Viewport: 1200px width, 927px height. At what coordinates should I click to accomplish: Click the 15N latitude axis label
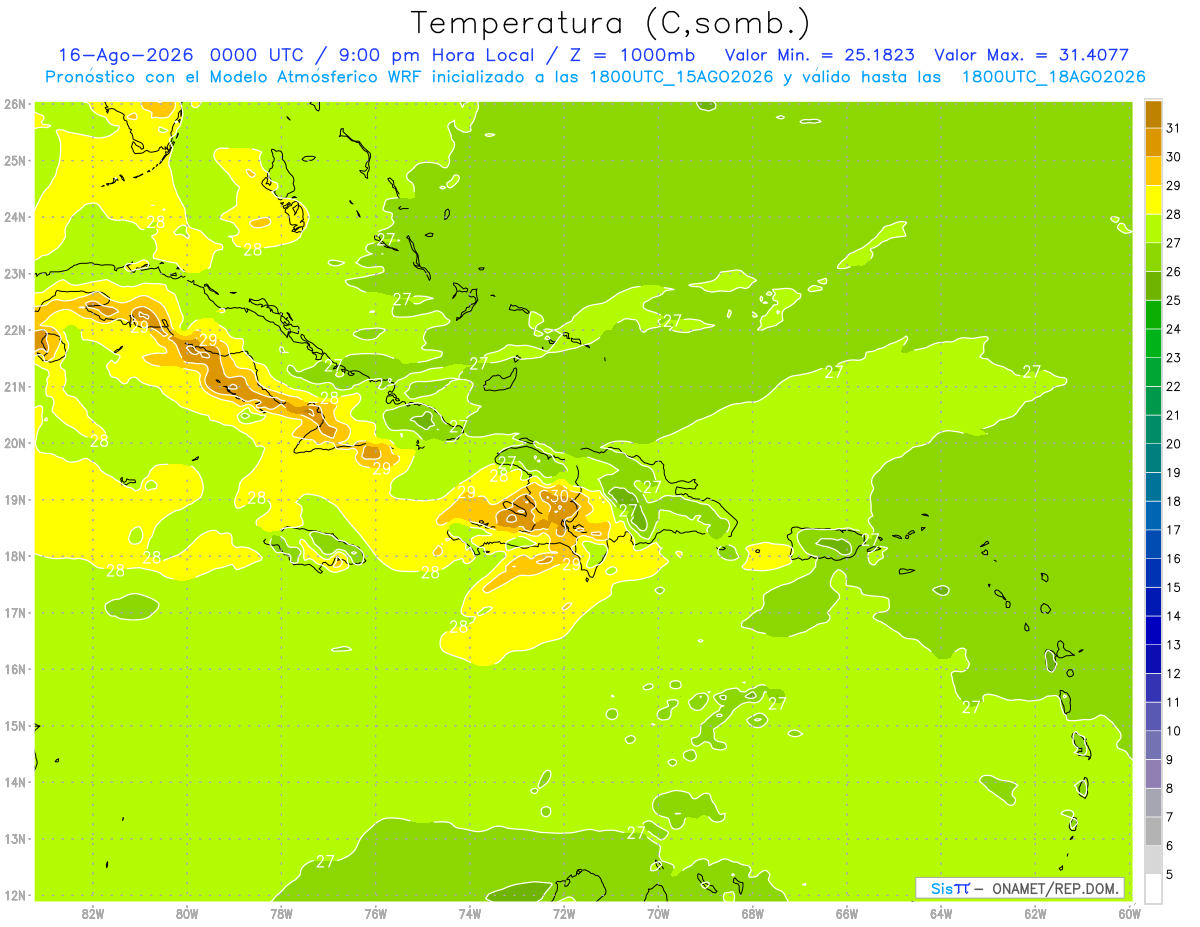[14, 726]
